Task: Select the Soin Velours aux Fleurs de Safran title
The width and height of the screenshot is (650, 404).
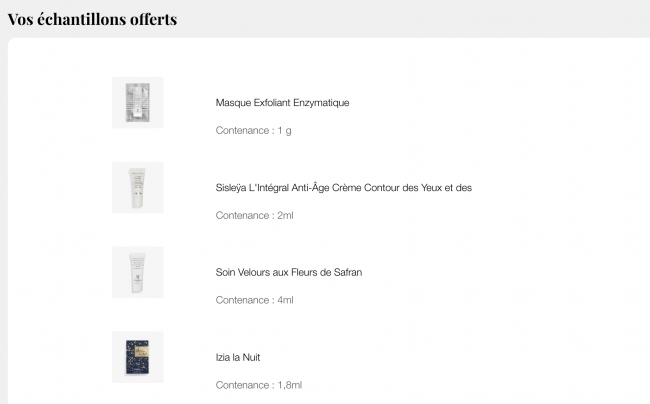Action: point(289,272)
